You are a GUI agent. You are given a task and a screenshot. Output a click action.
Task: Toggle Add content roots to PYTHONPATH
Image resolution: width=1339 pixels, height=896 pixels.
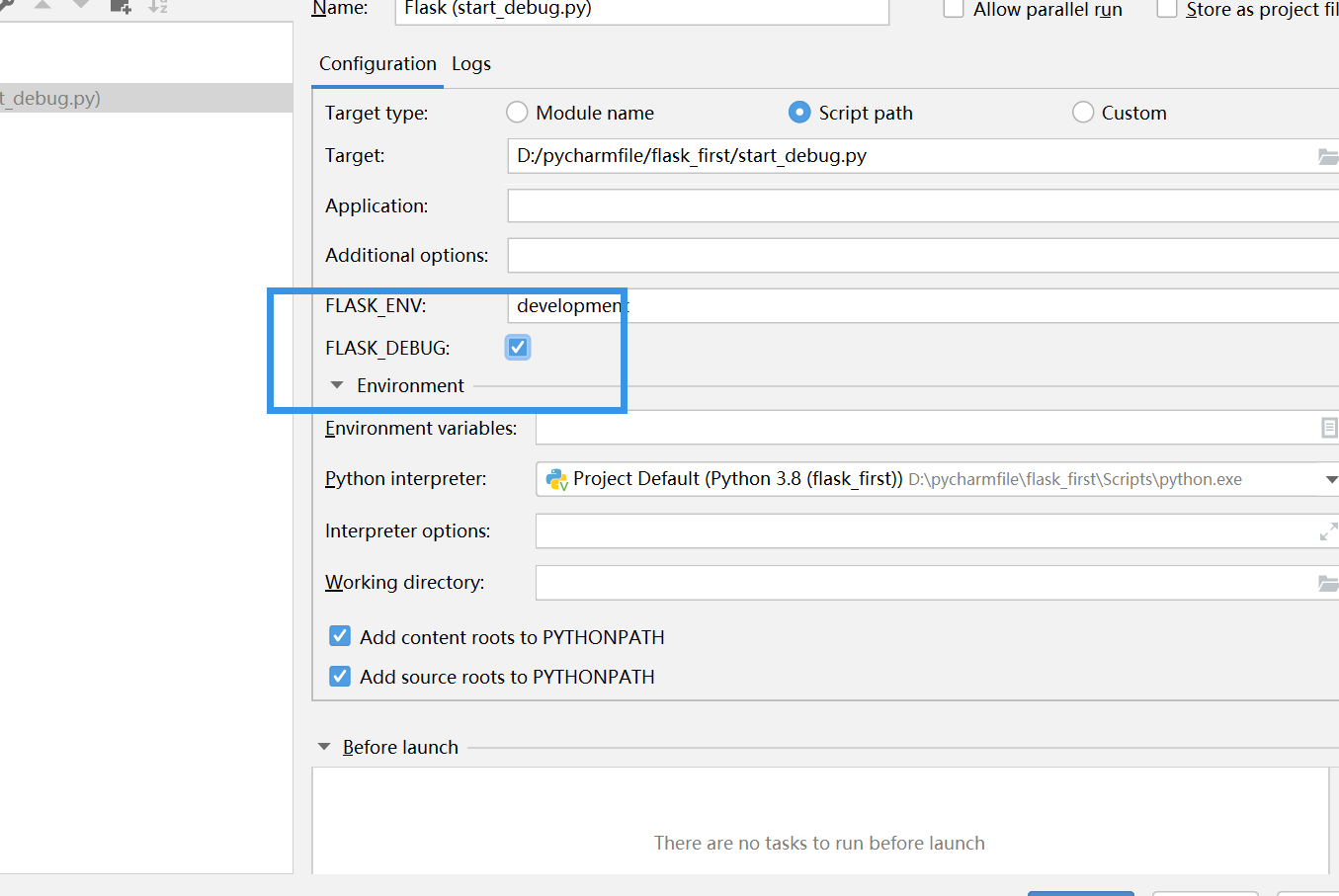340,636
